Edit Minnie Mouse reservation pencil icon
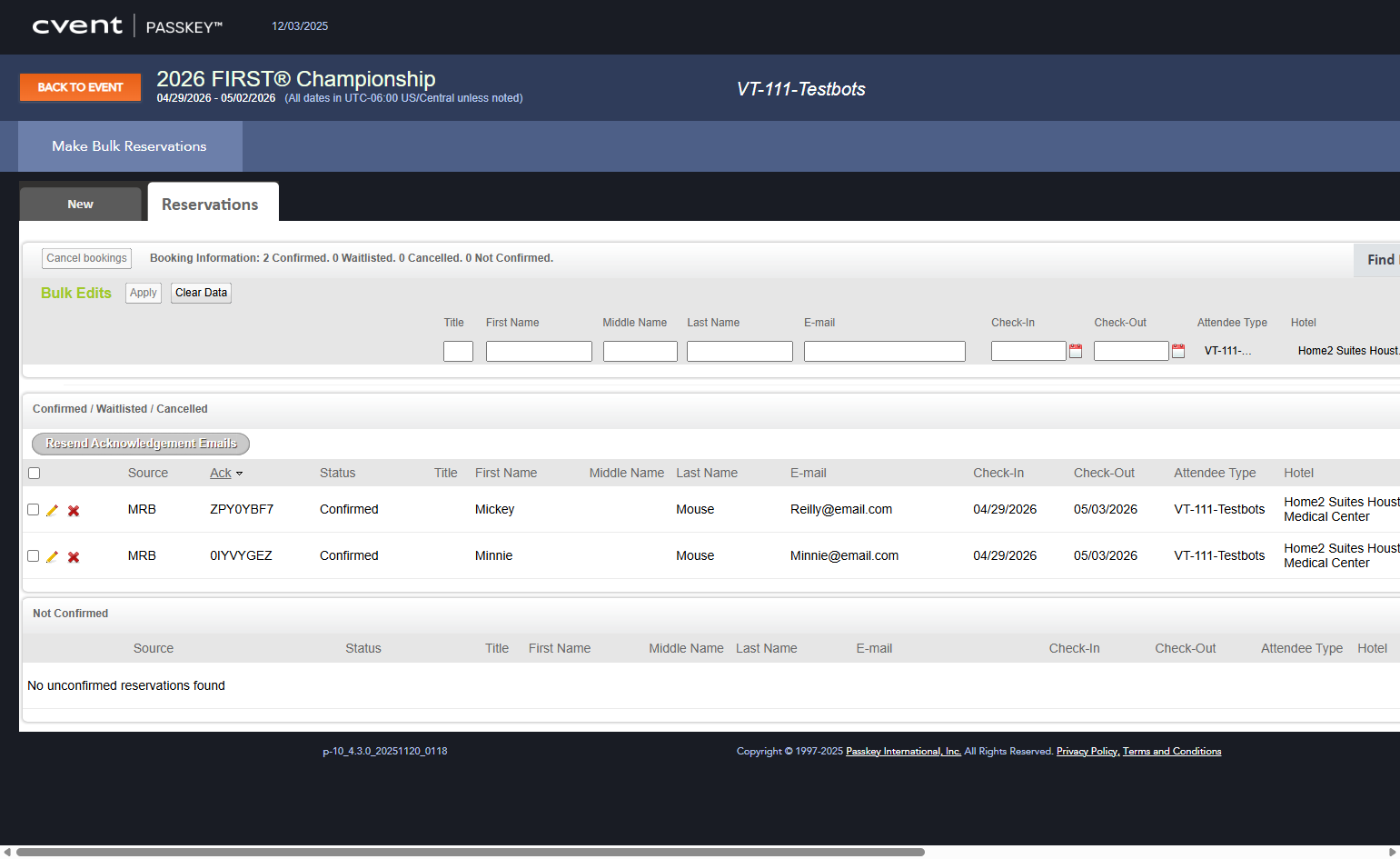The width and height of the screenshot is (1400, 859). point(52,557)
